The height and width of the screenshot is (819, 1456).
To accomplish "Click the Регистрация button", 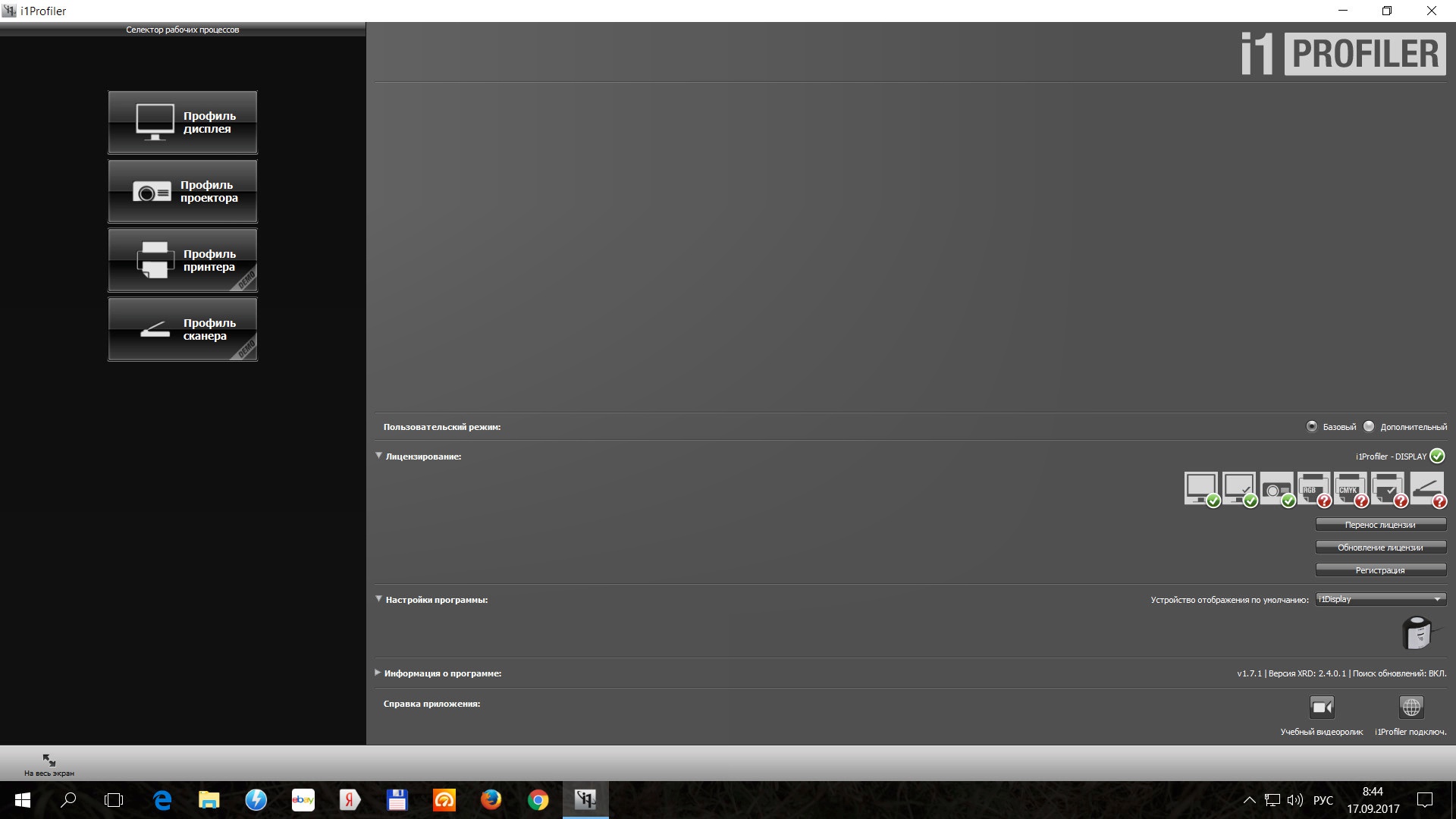I will point(1381,570).
